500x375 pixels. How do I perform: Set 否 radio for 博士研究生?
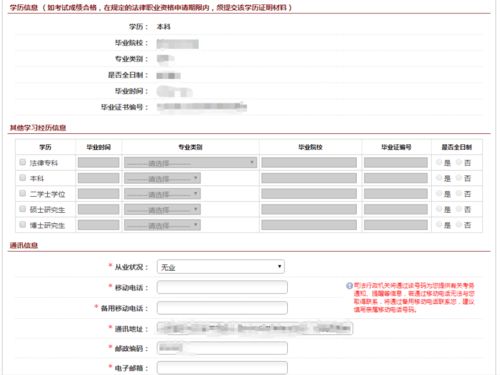click(459, 225)
